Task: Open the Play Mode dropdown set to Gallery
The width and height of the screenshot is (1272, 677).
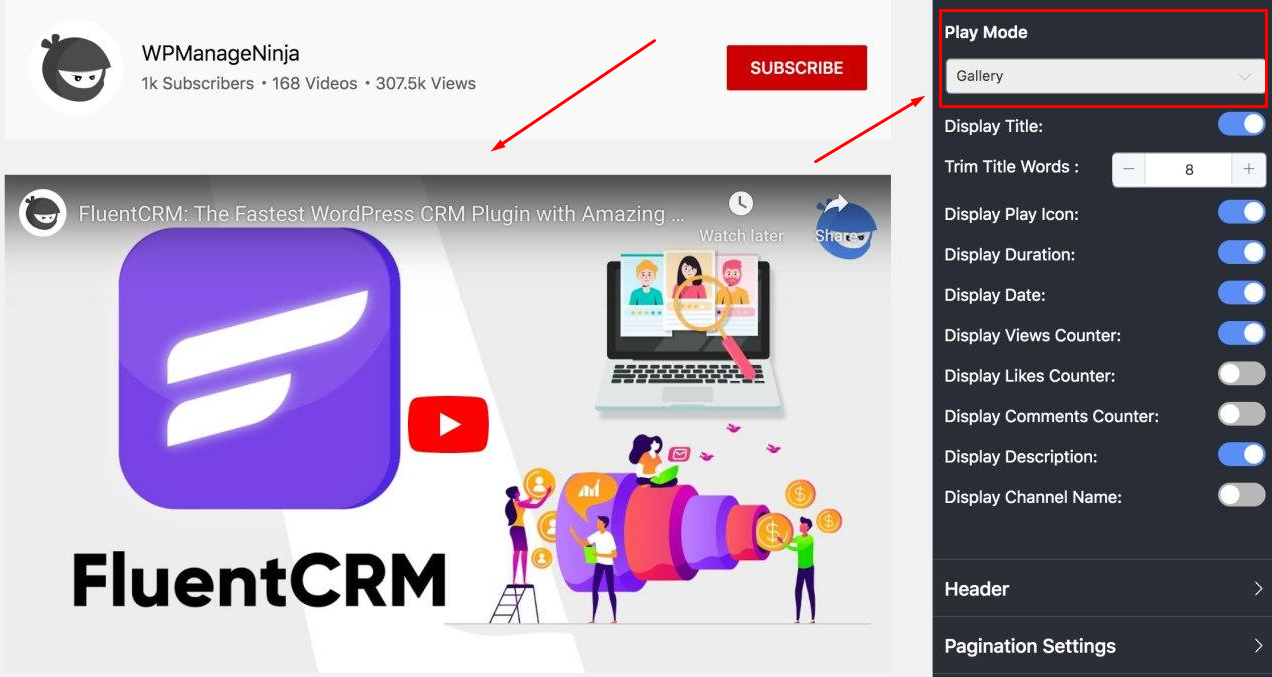Action: 1105,76
